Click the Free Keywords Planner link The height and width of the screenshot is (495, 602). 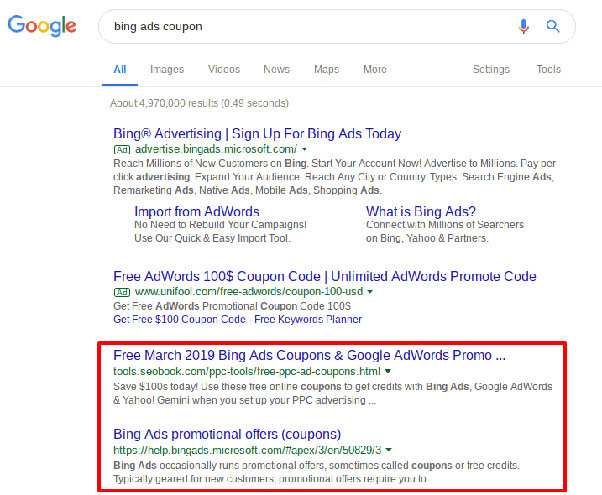pyautogui.click(x=308, y=320)
